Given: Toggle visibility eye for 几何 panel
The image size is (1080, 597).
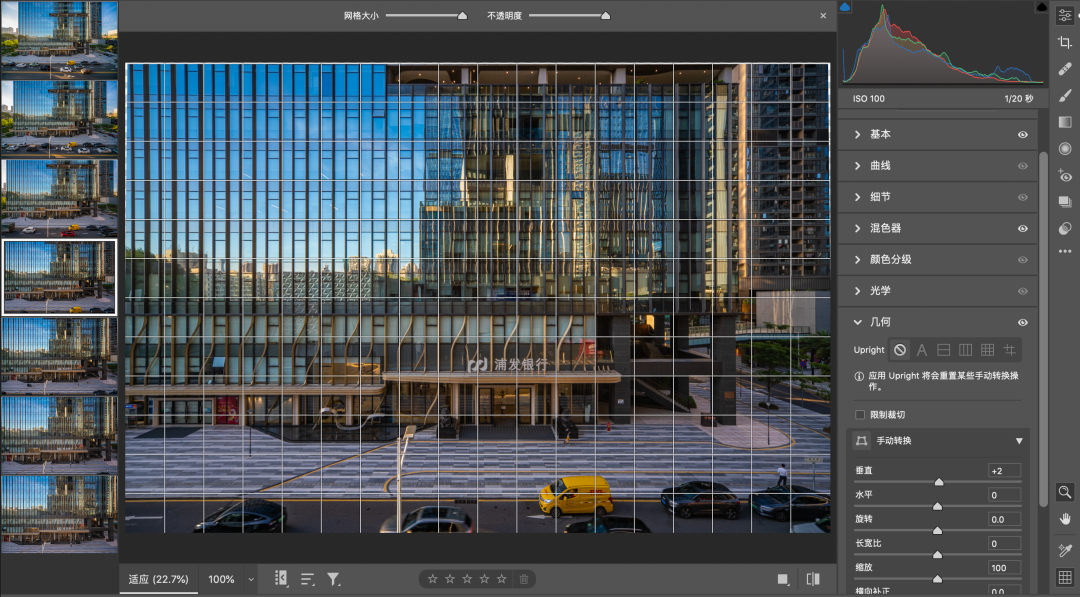Looking at the screenshot, I should tap(1023, 322).
